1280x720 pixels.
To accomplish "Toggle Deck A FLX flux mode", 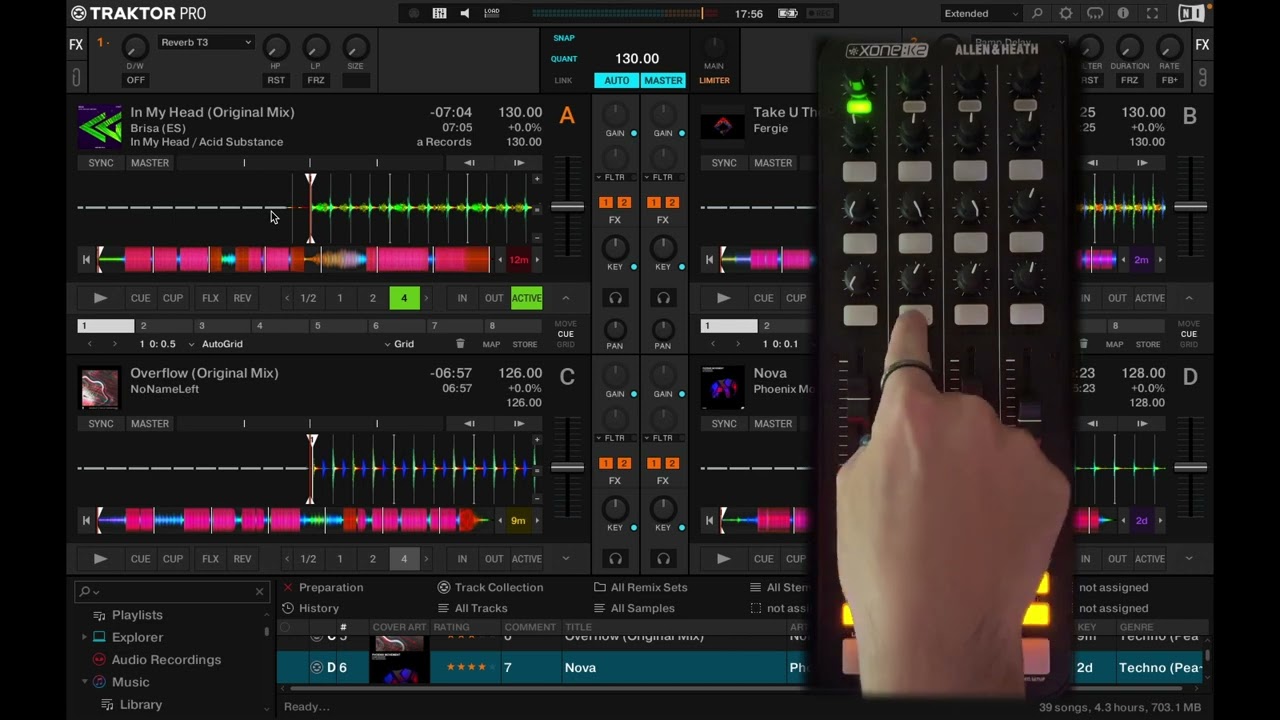I will tap(210, 298).
